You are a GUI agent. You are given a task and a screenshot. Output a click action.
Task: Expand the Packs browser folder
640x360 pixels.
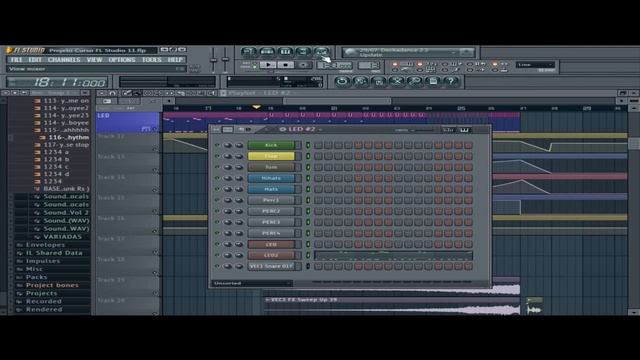point(36,277)
